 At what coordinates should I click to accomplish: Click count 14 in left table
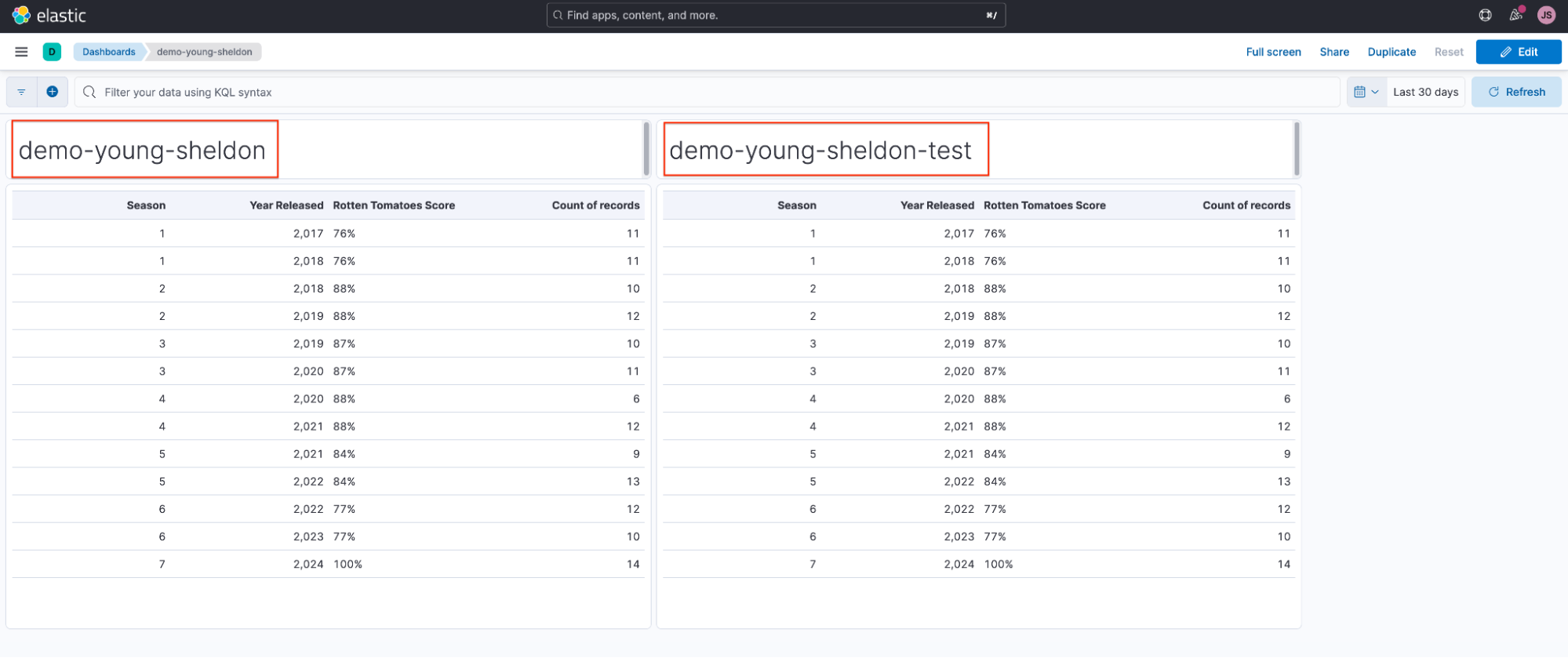[633, 564]
